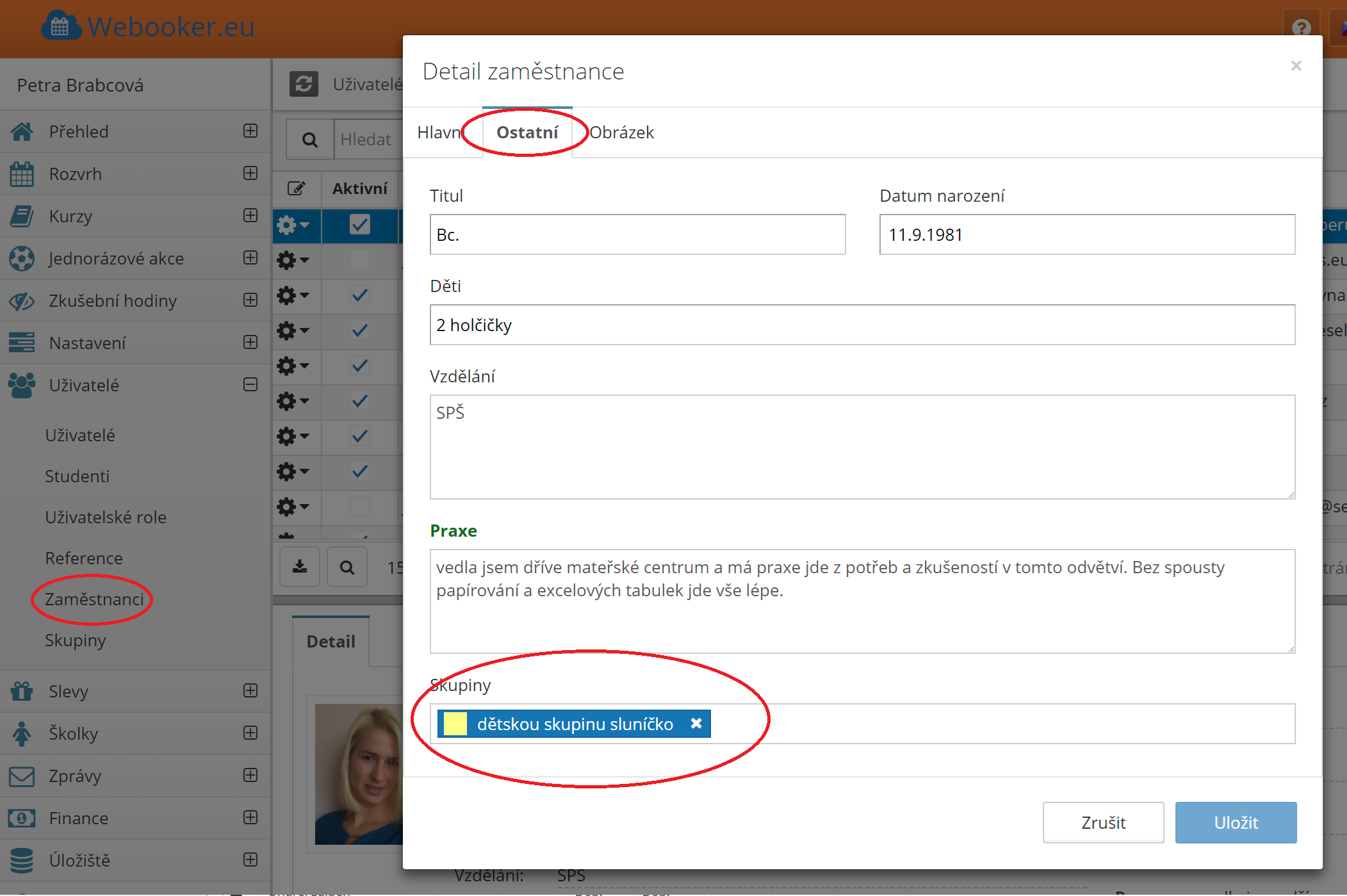Click the download icon in bottom toolbar
The width and height of the screenshot is (1347, 896).
pyautogui.click(x=300, y=567)
